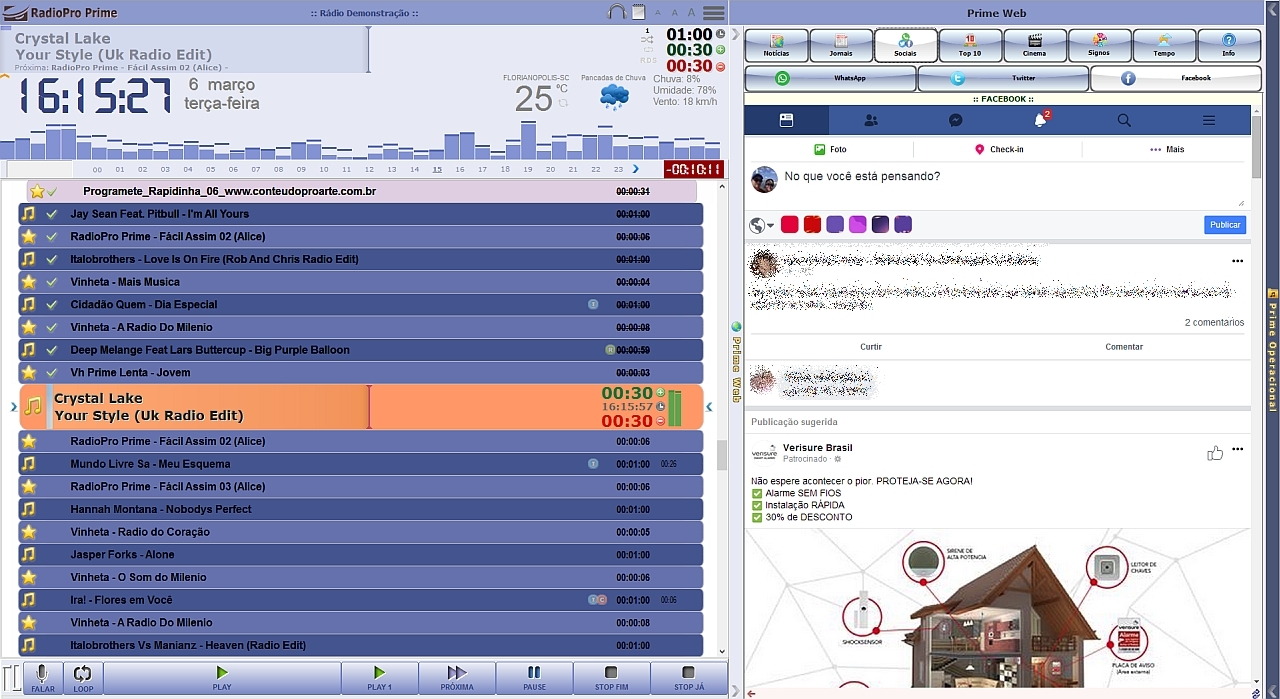Open the Notícias tab in Prime Web
The height and width of the screenshot is (699, 1280).
pos(776,45)
